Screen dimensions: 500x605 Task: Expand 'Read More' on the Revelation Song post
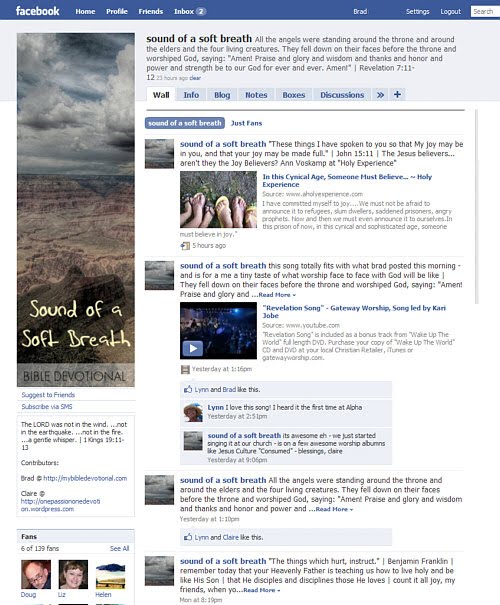(277, 295)
